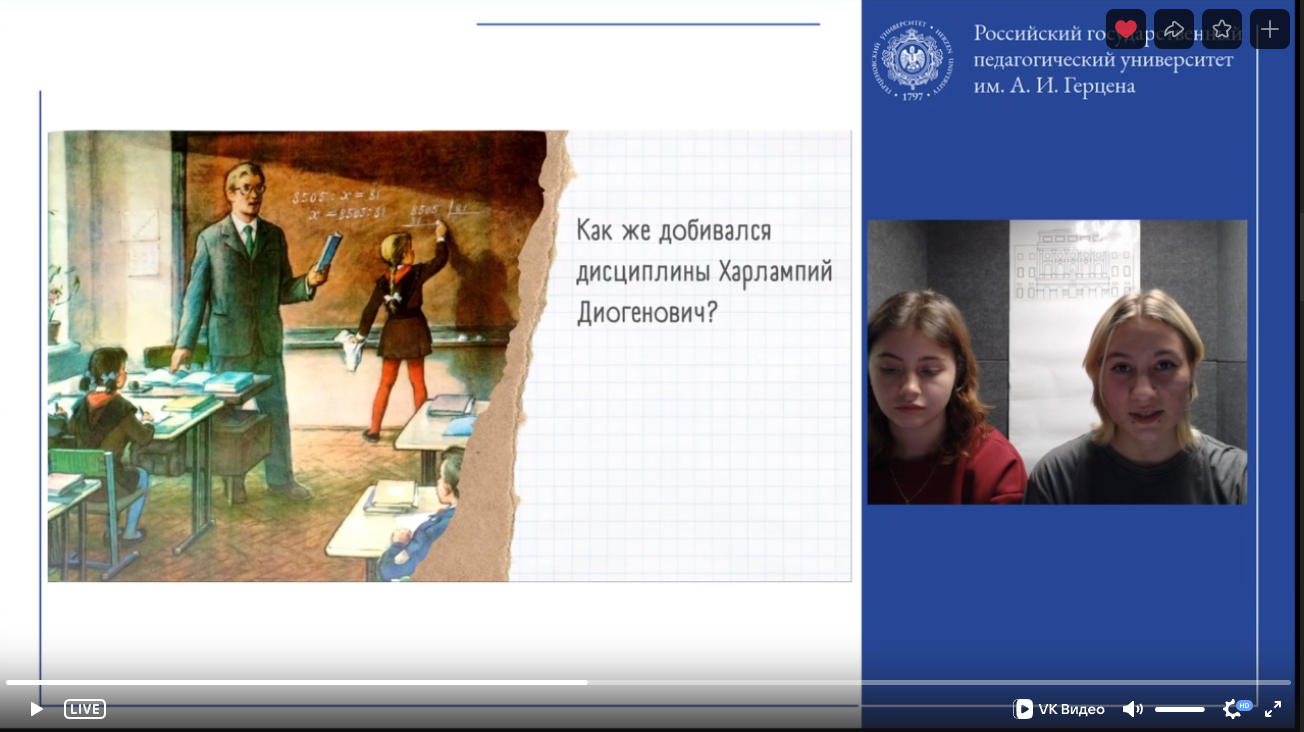Viewport: 1304px width, 732px height.
Task: Add the video using the plus icon
Action: coord(1270,29)
